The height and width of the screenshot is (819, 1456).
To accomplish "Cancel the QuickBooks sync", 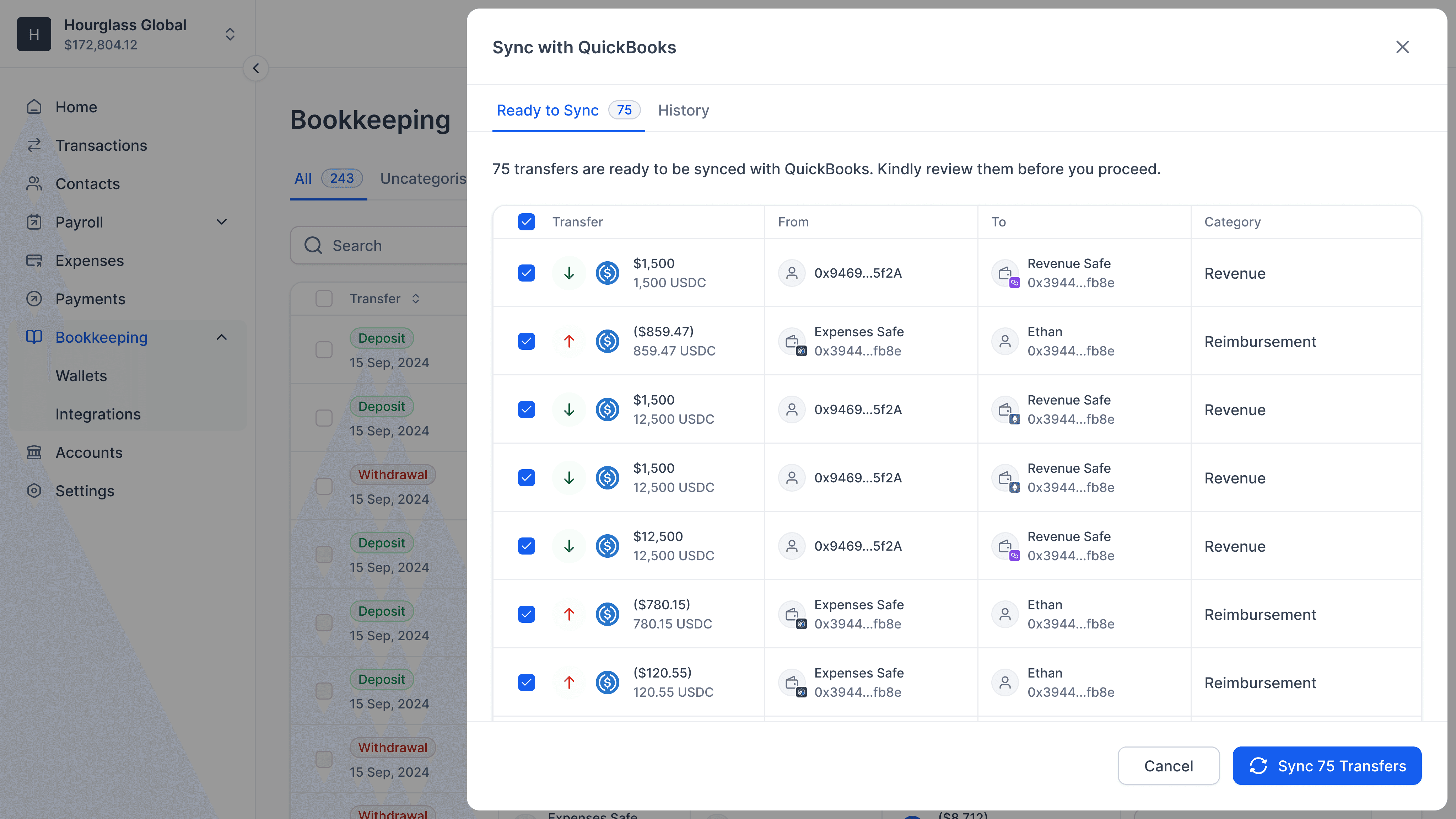I will [1168, 765].
